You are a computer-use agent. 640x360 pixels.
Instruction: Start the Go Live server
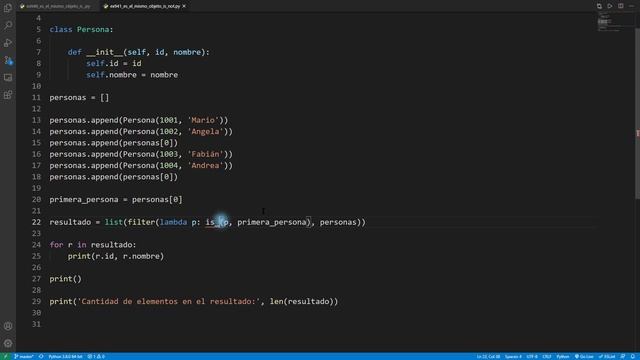[x=584, y=357]
